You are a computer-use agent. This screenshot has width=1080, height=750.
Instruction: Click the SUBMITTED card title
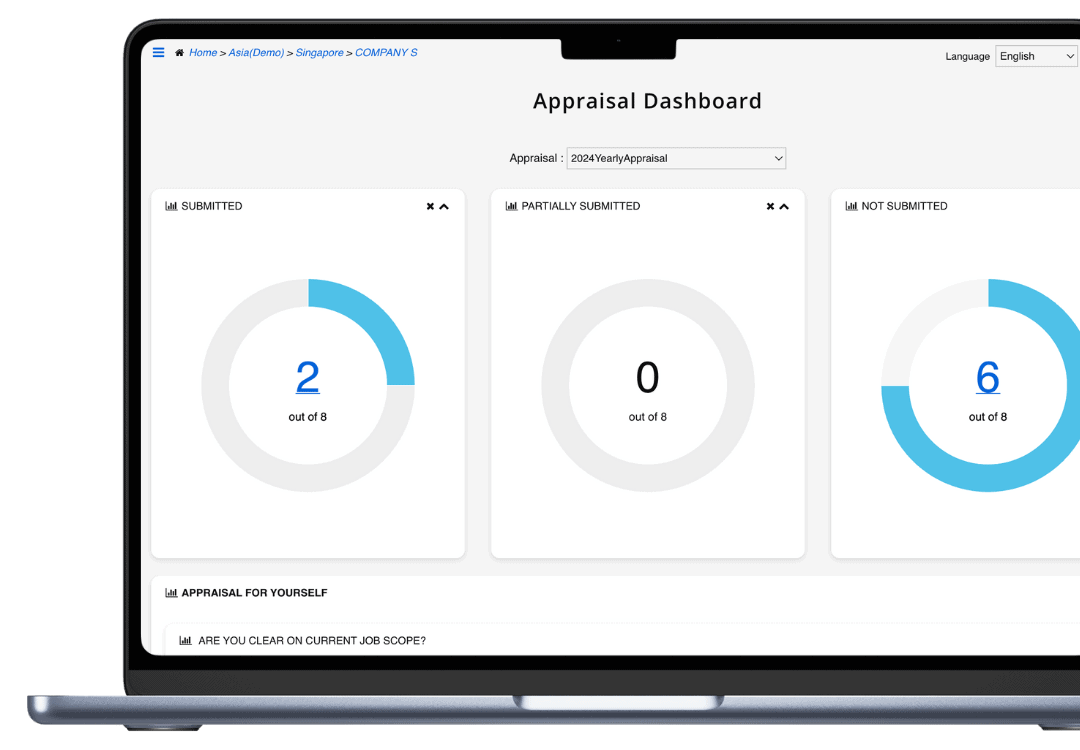[x=211, y=206]
